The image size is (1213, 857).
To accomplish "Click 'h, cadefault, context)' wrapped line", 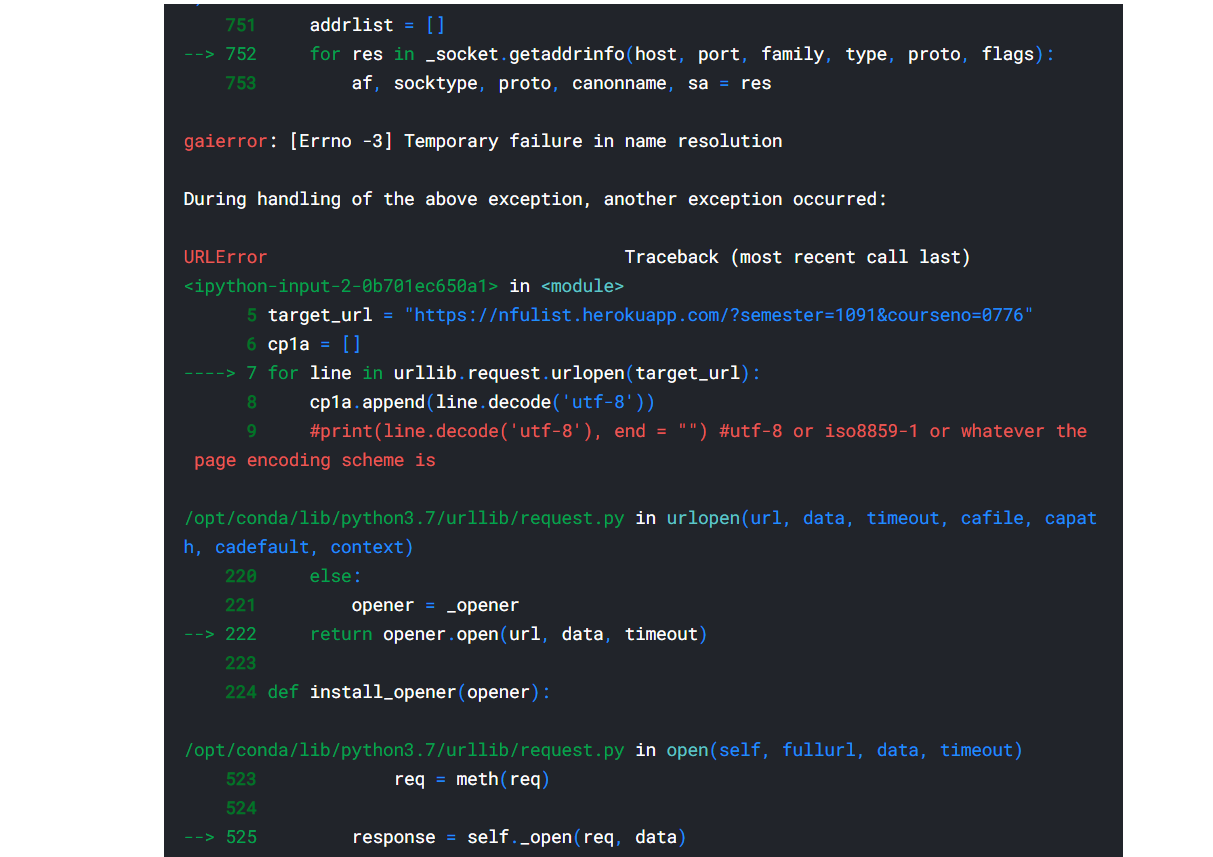I will pyautogui.click(x=298, y=547).
